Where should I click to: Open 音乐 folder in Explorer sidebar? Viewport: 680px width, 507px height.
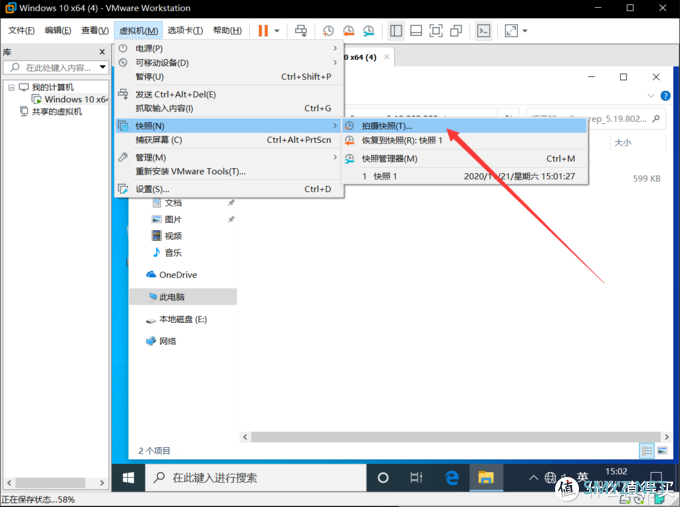[167, 252]
